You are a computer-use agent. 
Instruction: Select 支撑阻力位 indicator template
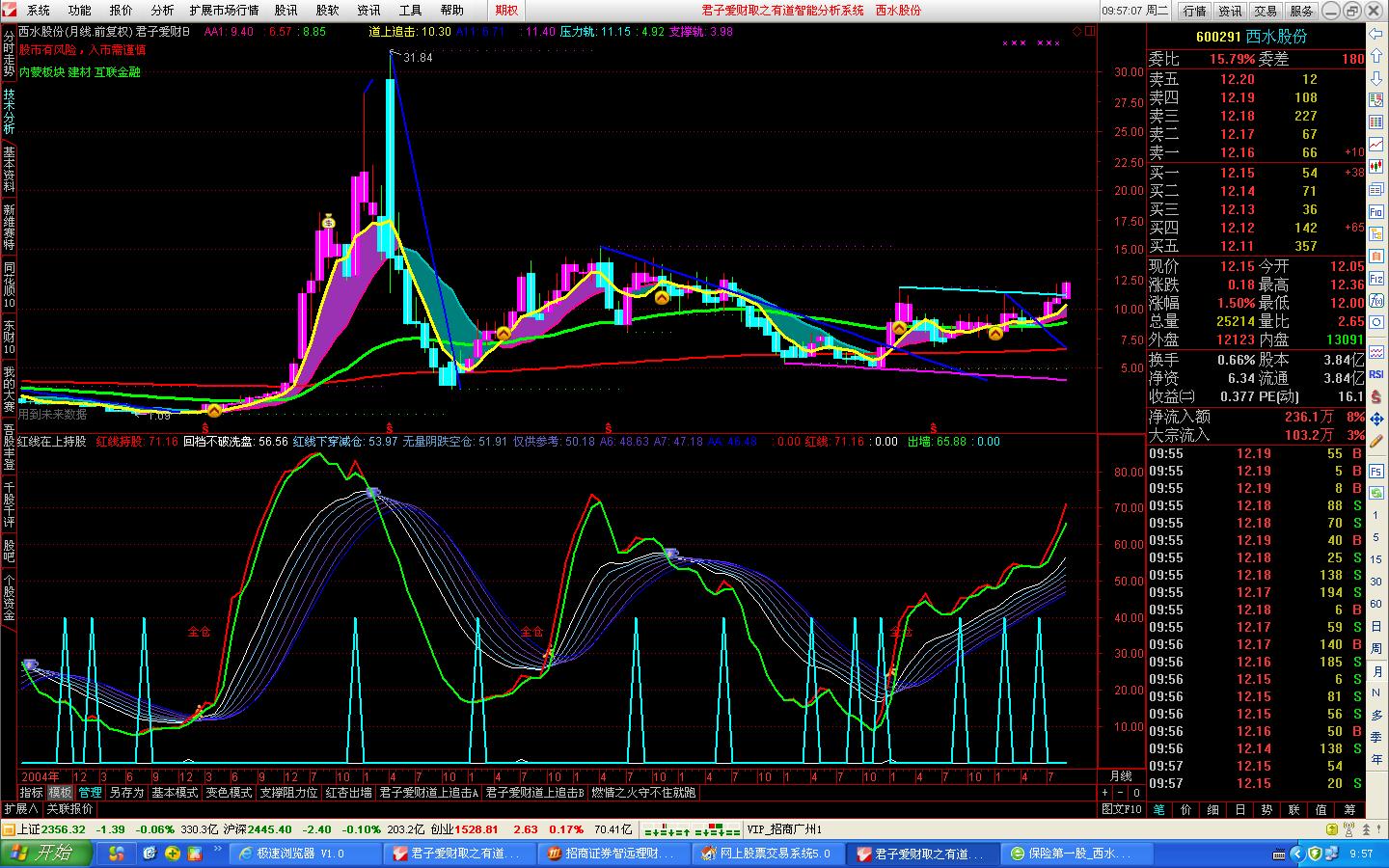coord(288,793)
